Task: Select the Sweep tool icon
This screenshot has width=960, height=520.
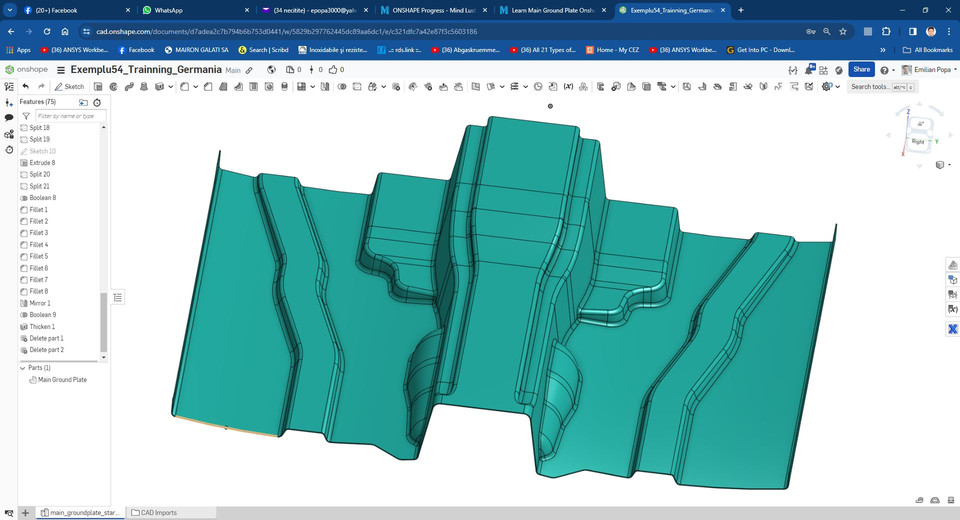Action: (129, 86)
